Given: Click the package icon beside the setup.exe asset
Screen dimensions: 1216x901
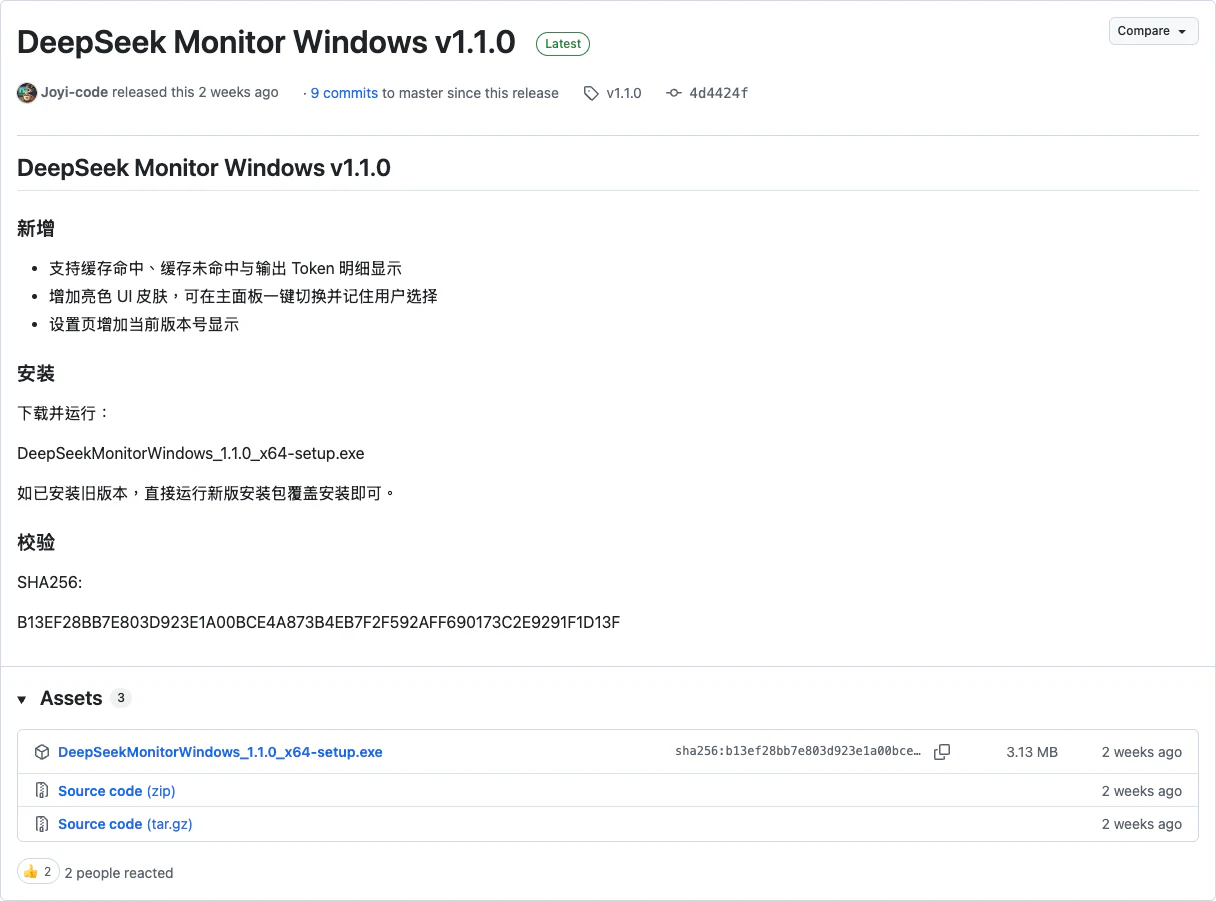Looking at the screenshot, I should 42,752.
